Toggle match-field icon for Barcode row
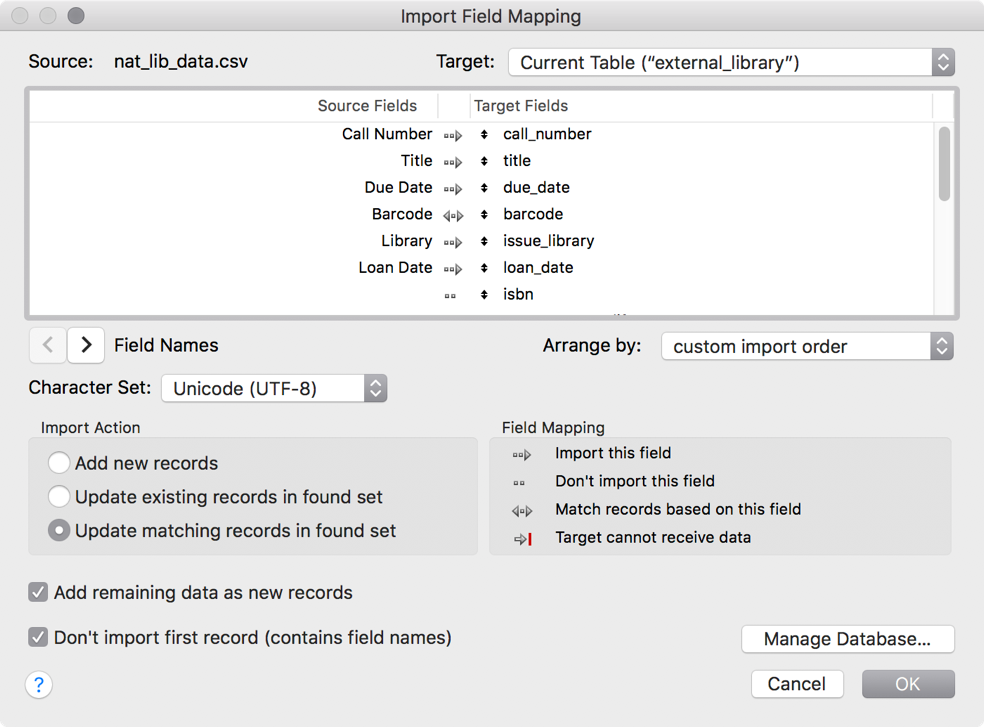Screen dimensions: 984x727 [452, 215]
